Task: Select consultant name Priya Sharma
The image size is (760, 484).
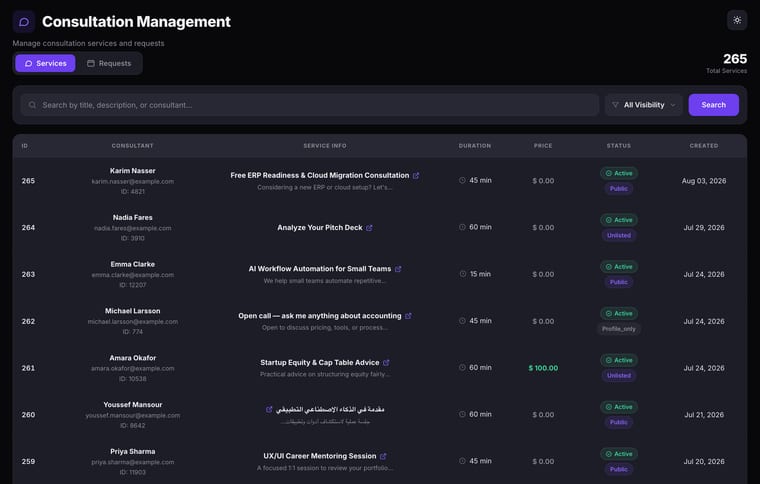Action: pos(133,452)
